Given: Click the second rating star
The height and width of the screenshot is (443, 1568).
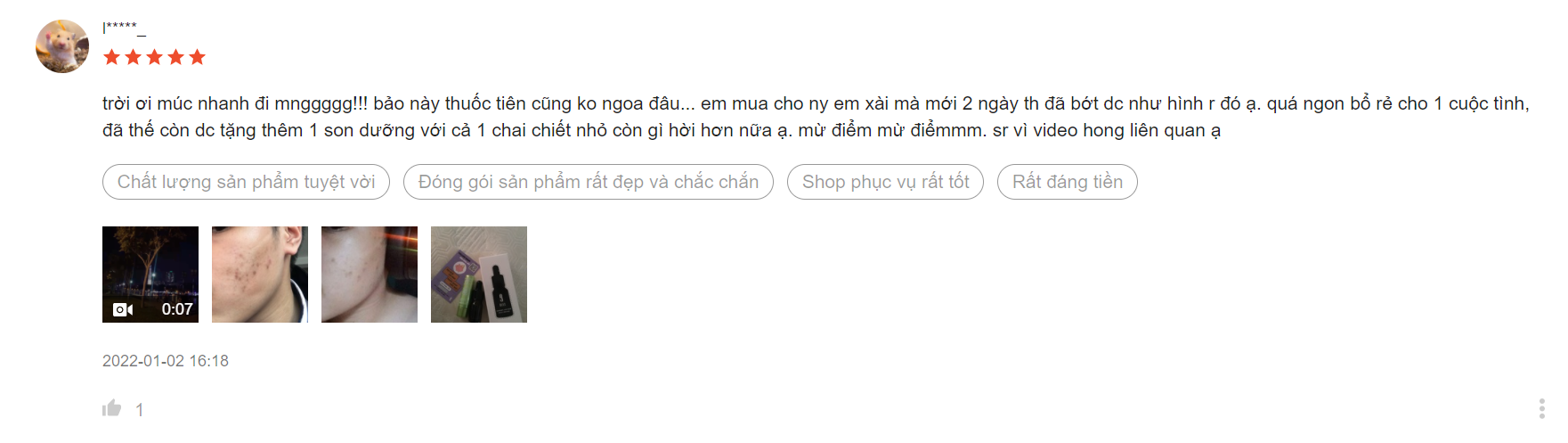Looking at the screenshot, I should [x=133, y=57].
